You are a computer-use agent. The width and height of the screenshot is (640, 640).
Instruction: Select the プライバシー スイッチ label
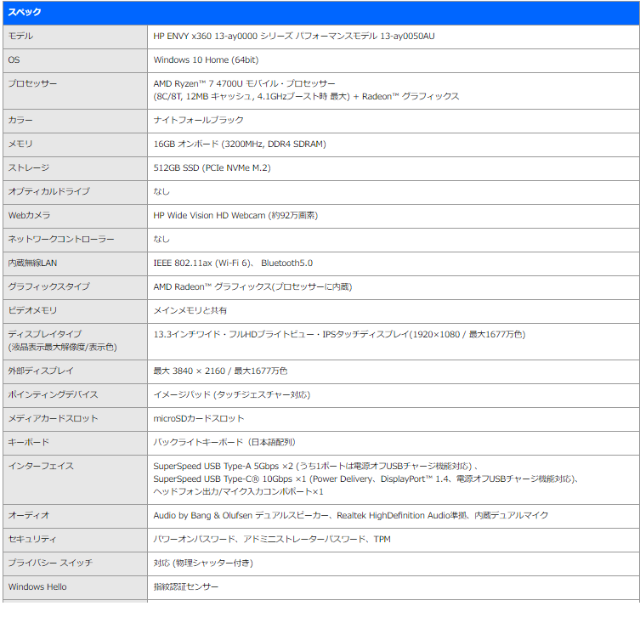(x=50, y=563)
